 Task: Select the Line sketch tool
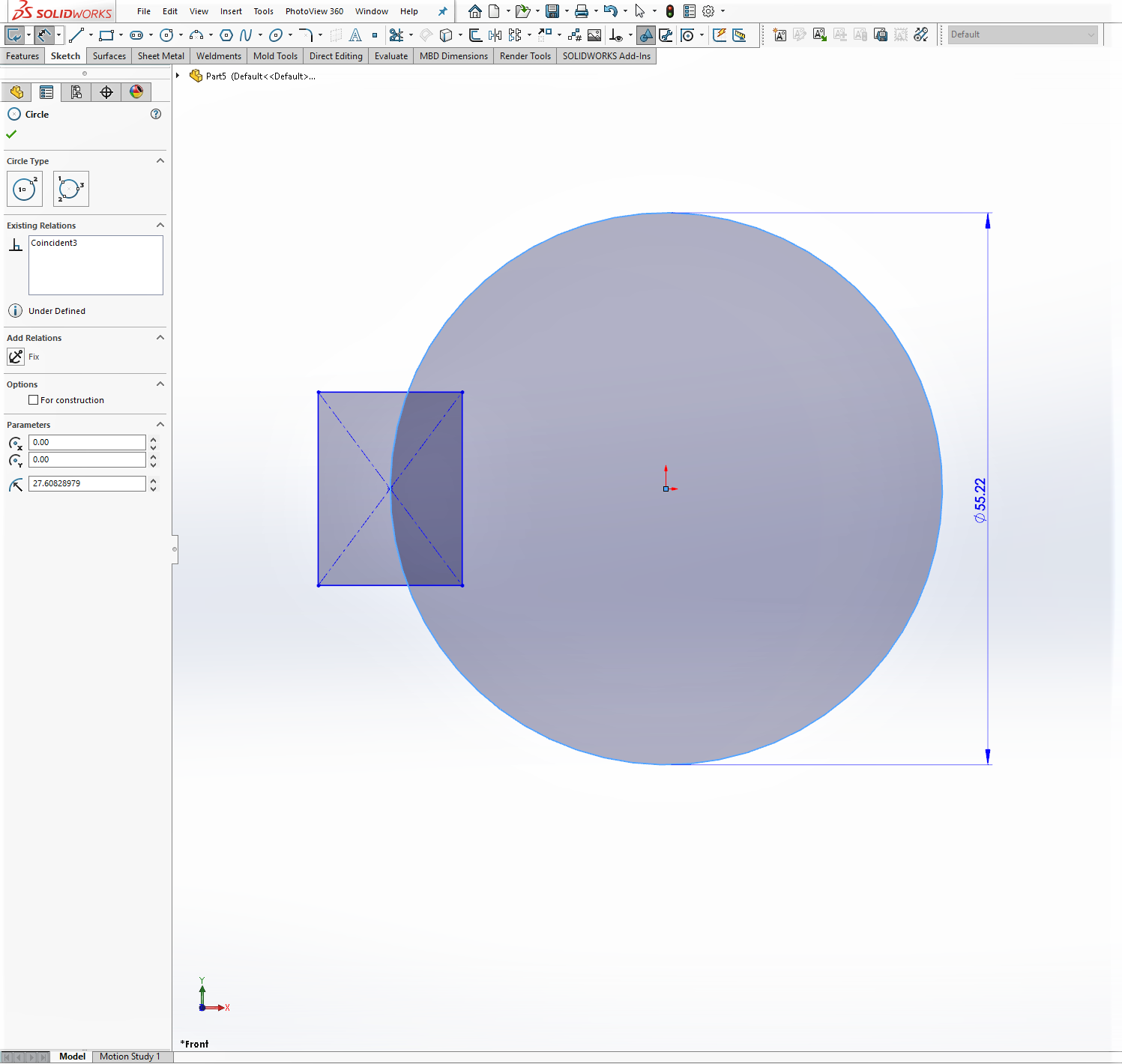pyautogui.click(x=76, y=35)
